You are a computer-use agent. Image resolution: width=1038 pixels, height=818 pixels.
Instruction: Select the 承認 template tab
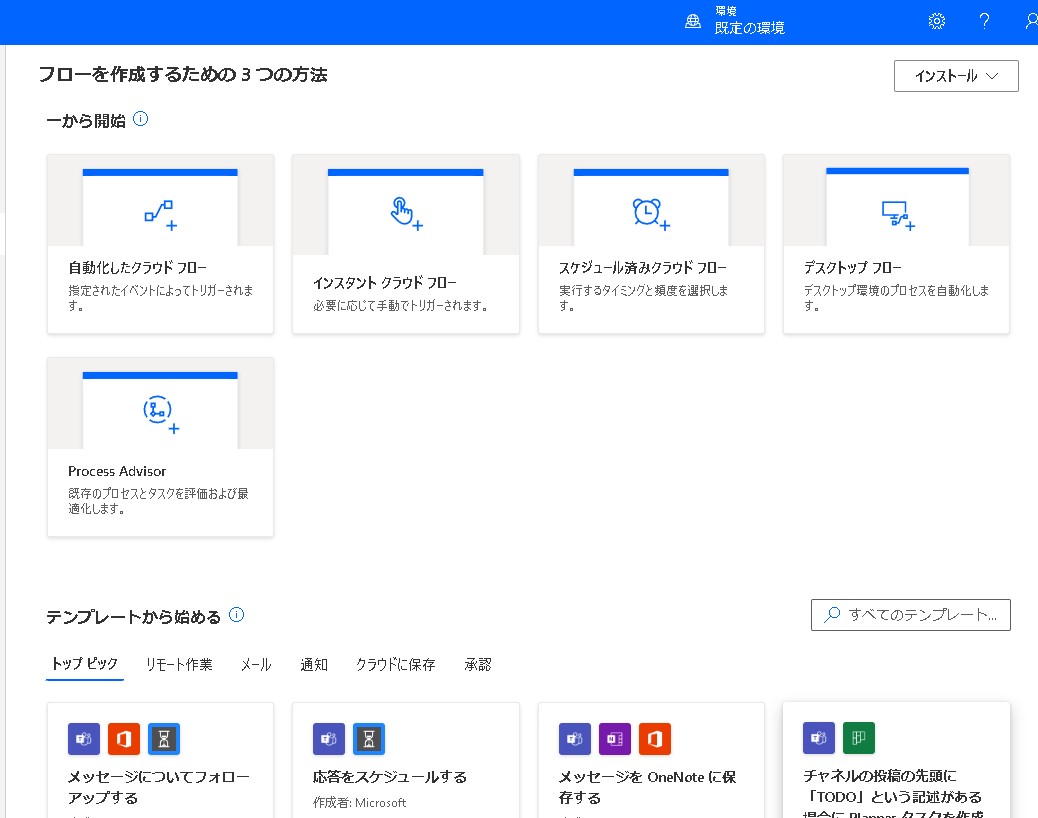(478, 664)
